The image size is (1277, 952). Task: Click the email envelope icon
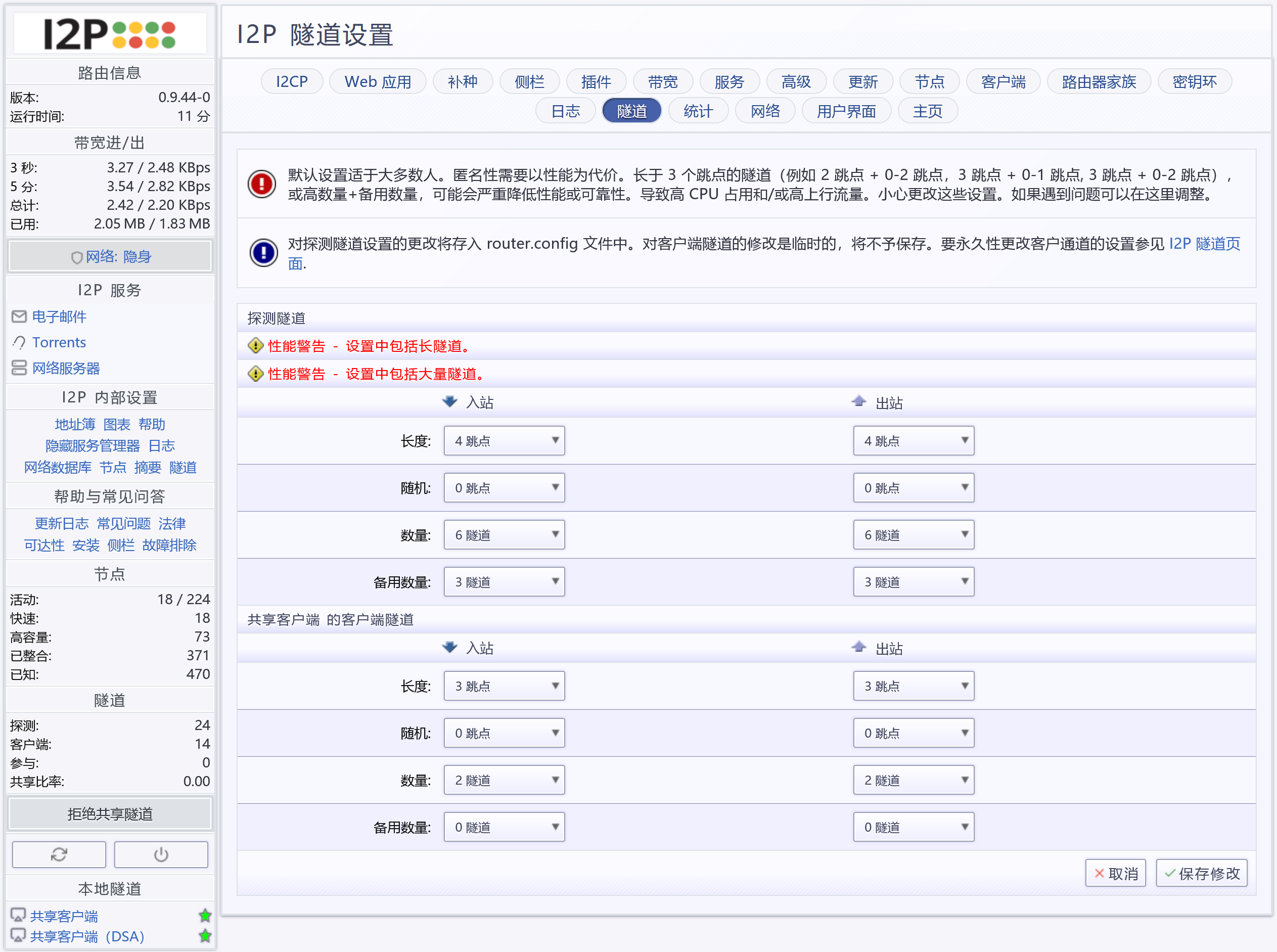[19, 316]
